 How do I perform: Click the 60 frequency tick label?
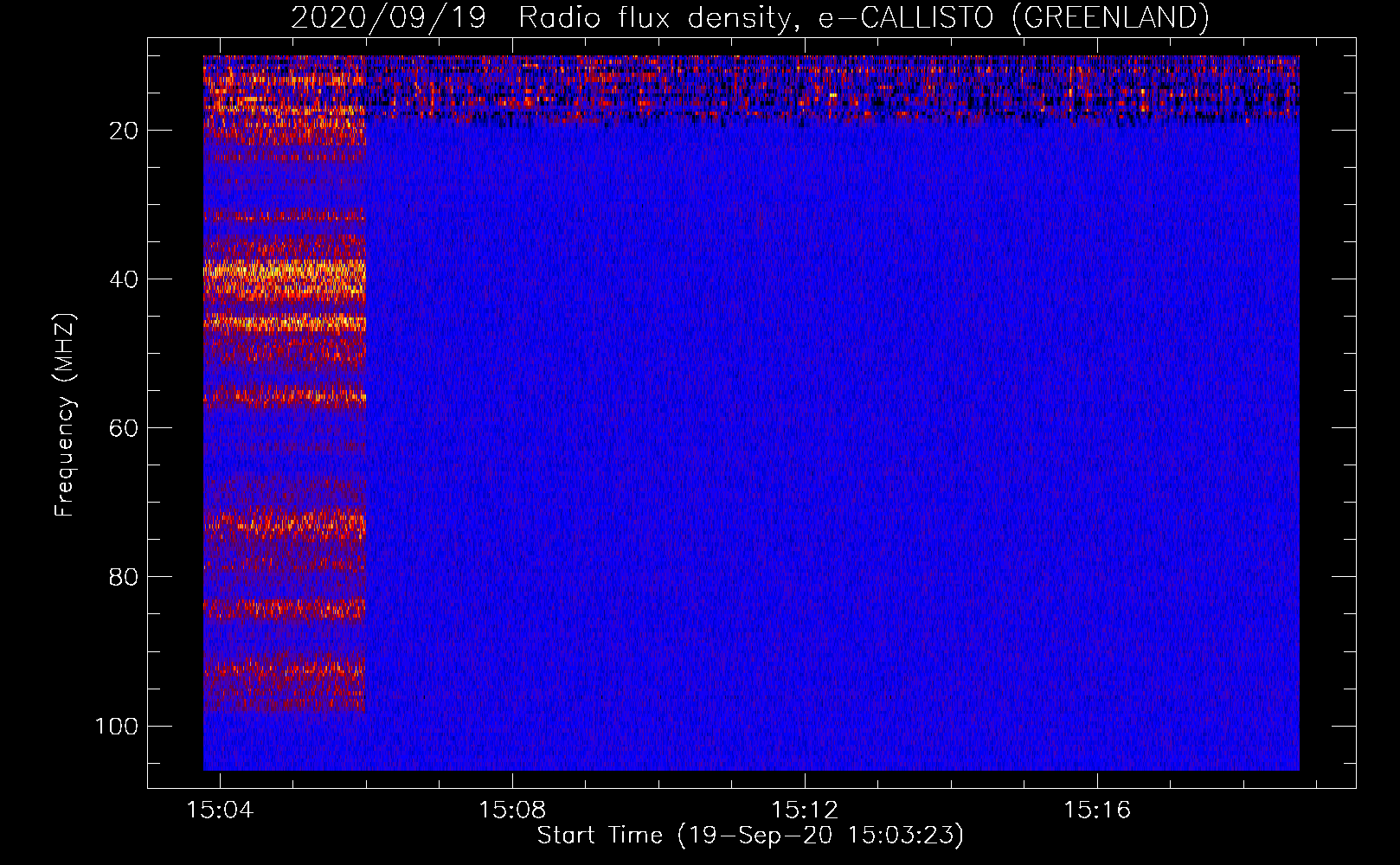124,428
